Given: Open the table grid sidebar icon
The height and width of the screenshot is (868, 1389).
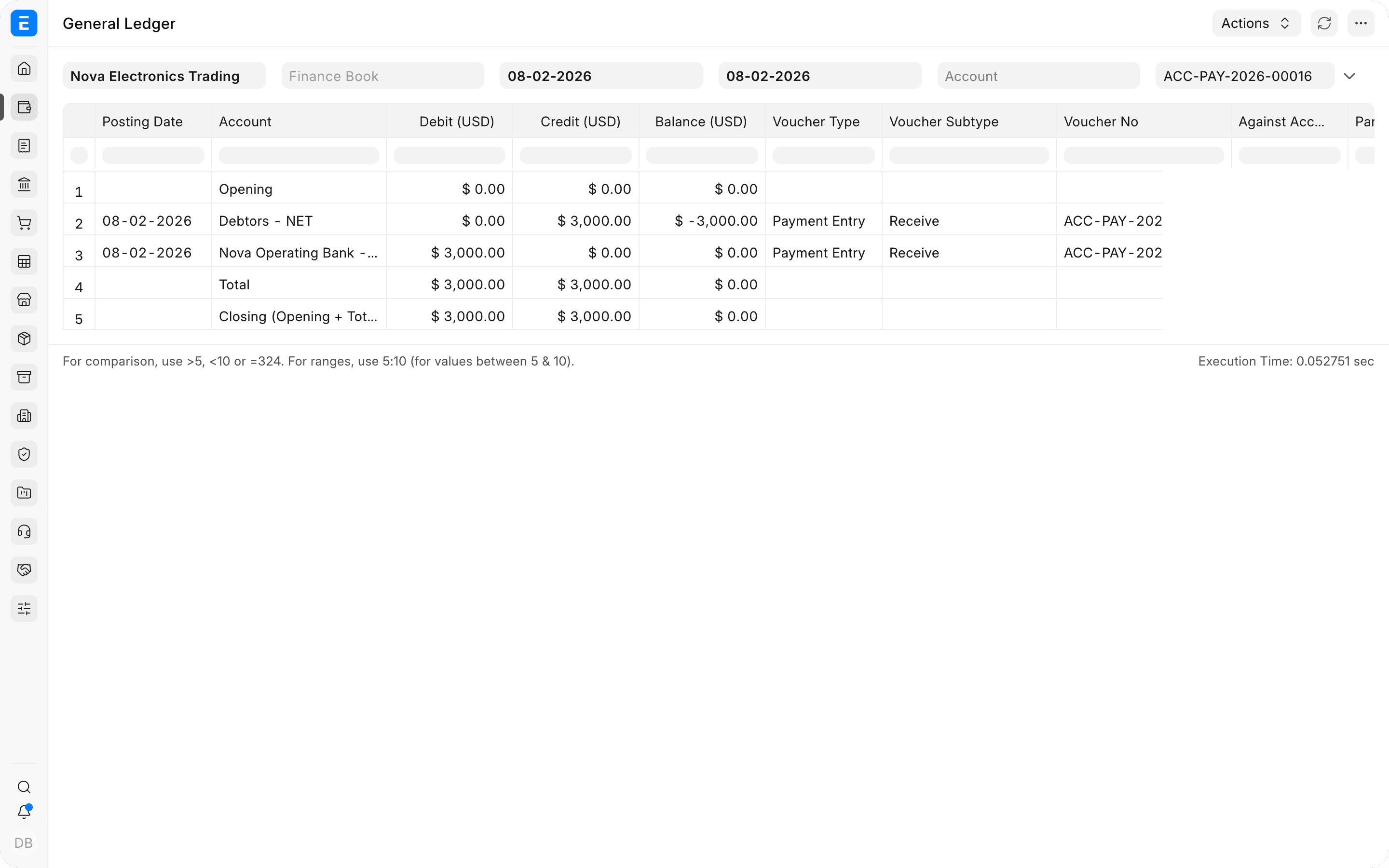Looking at the screenshot, I should pos(24,262).
